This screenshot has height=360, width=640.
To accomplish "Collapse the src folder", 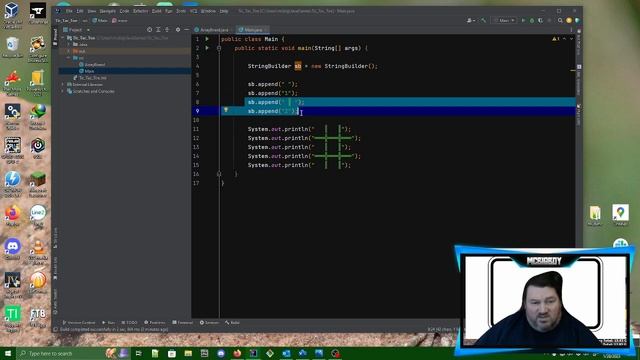I will pos(69,58).
